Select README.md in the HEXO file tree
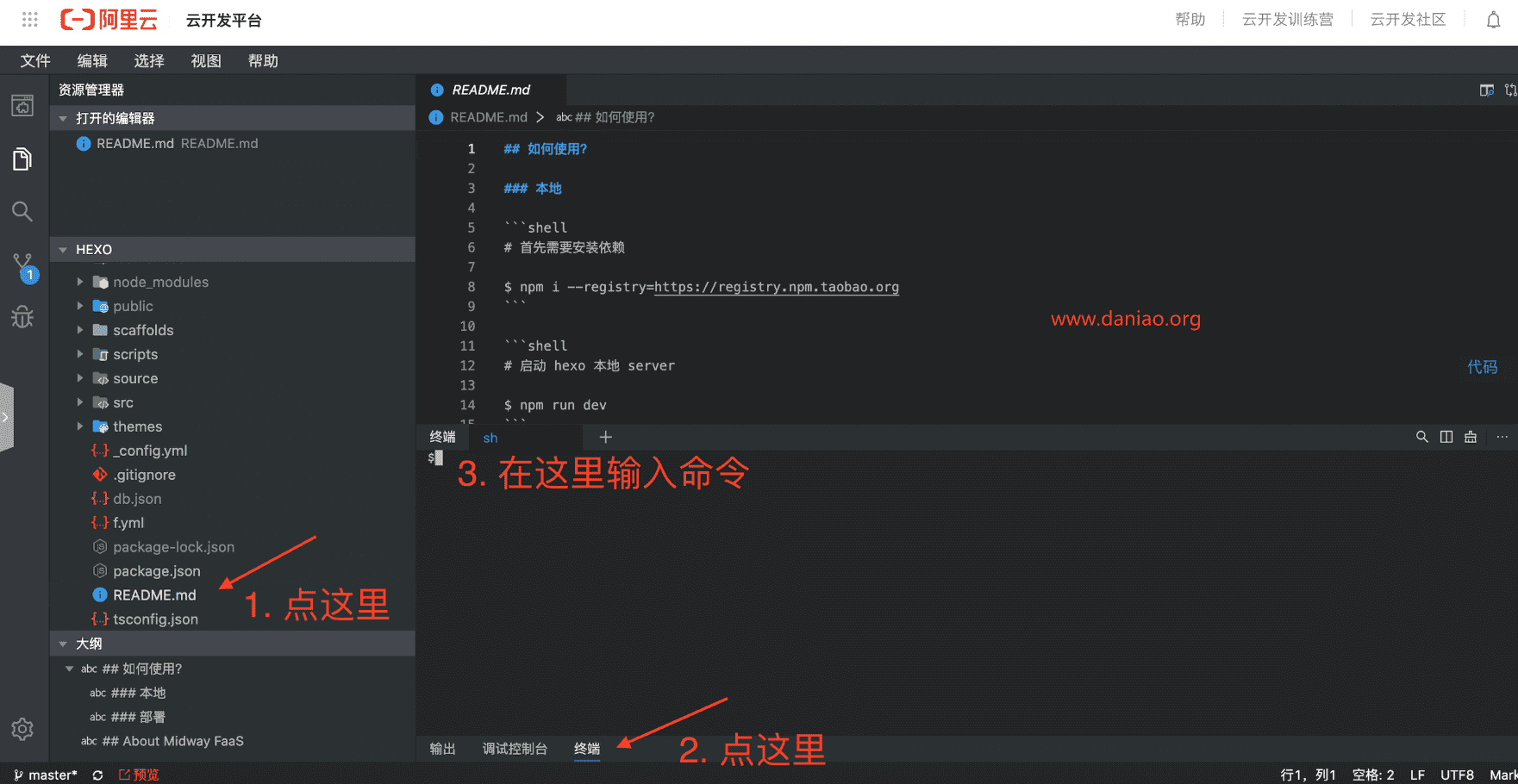Image resolution: width=1518 pixels, height=784 pixels. (x=154, y=595)
